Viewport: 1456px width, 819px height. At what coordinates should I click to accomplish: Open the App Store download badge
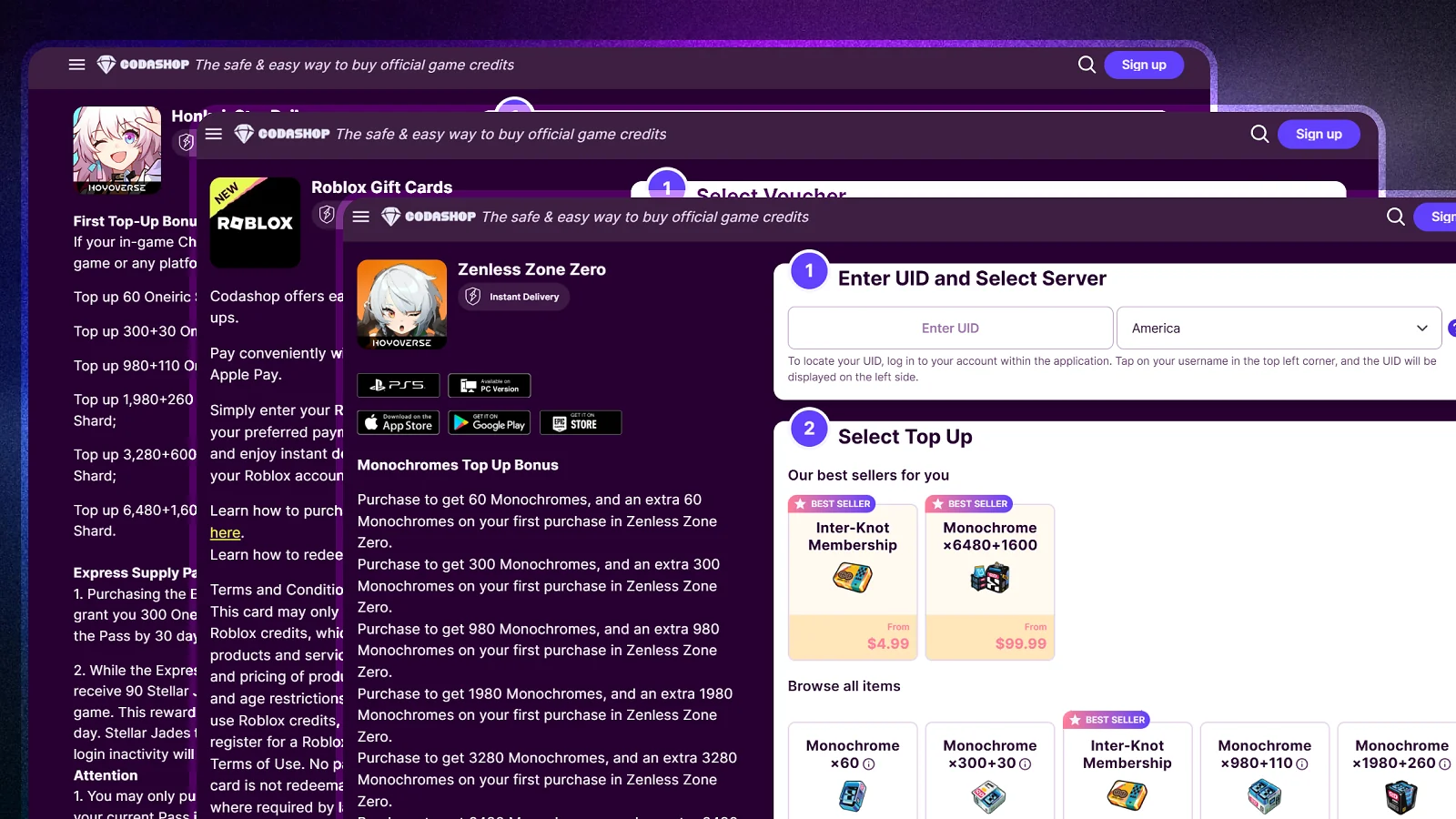[x=399, y=422]
